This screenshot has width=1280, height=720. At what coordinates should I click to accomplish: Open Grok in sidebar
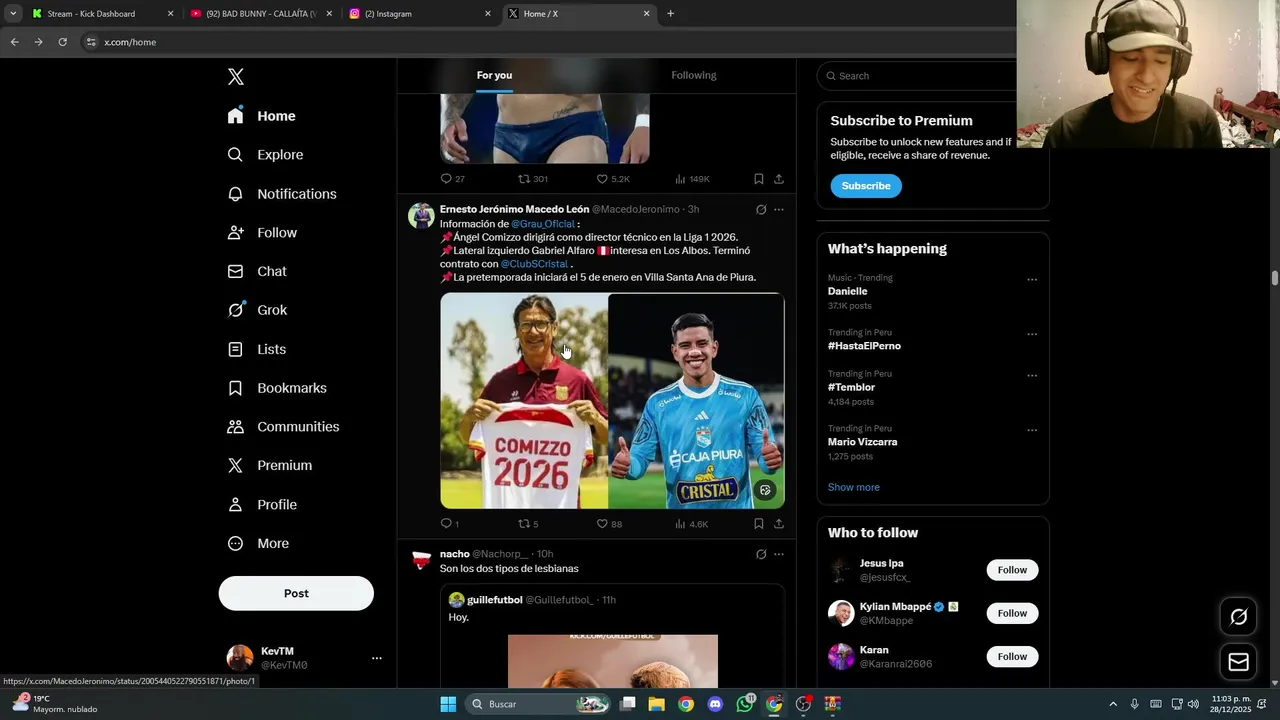pyautogui.click(x=258, y=310)
